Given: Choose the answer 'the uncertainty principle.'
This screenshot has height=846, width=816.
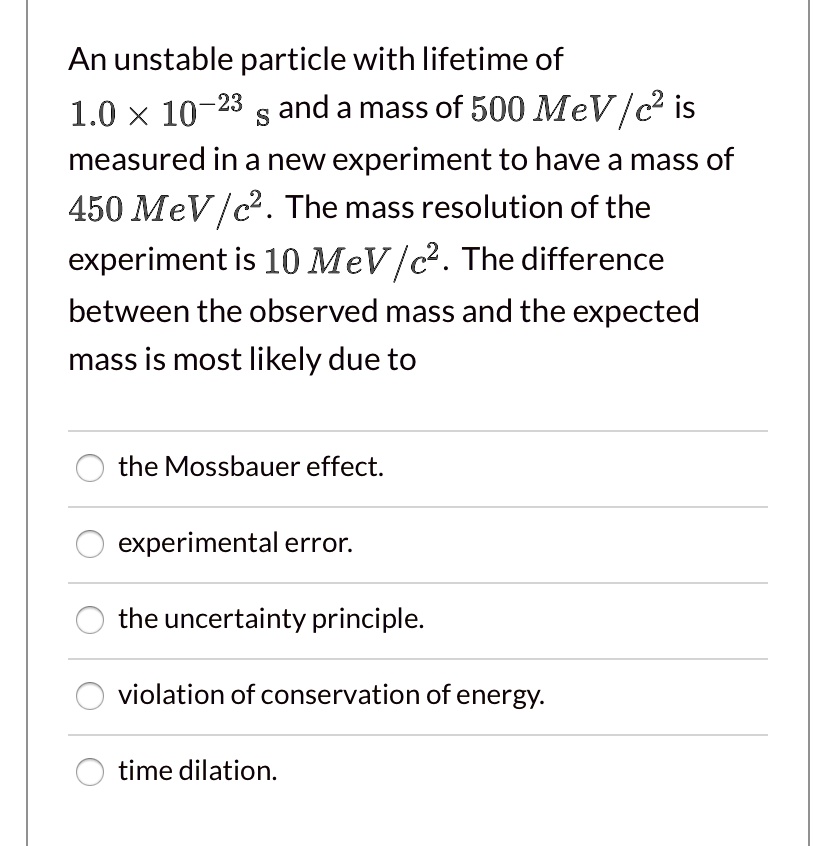Looking at the screenshot, I should coord(270,619).
